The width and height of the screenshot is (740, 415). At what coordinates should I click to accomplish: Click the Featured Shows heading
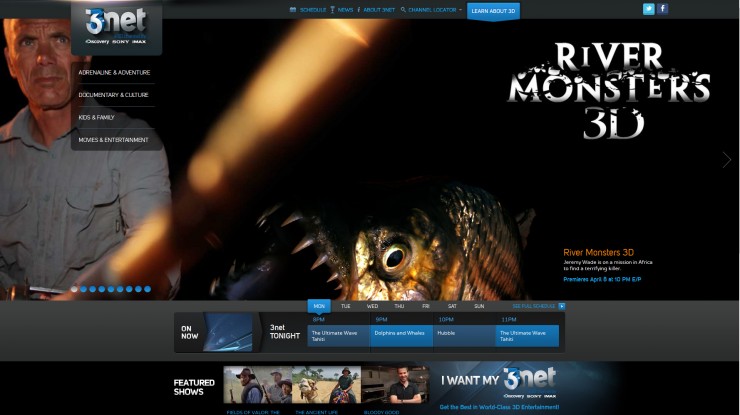click(194, 387)
